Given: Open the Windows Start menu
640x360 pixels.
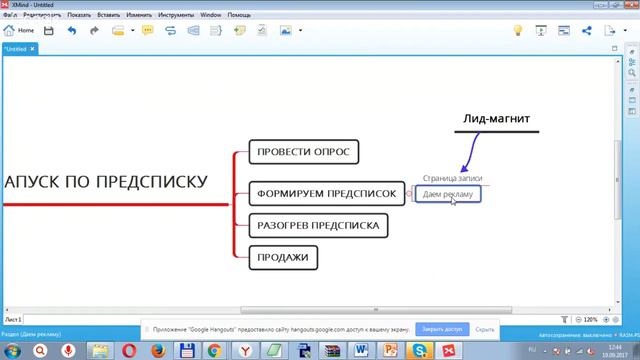Looking at the screenshot, I should tap(12, 351).
